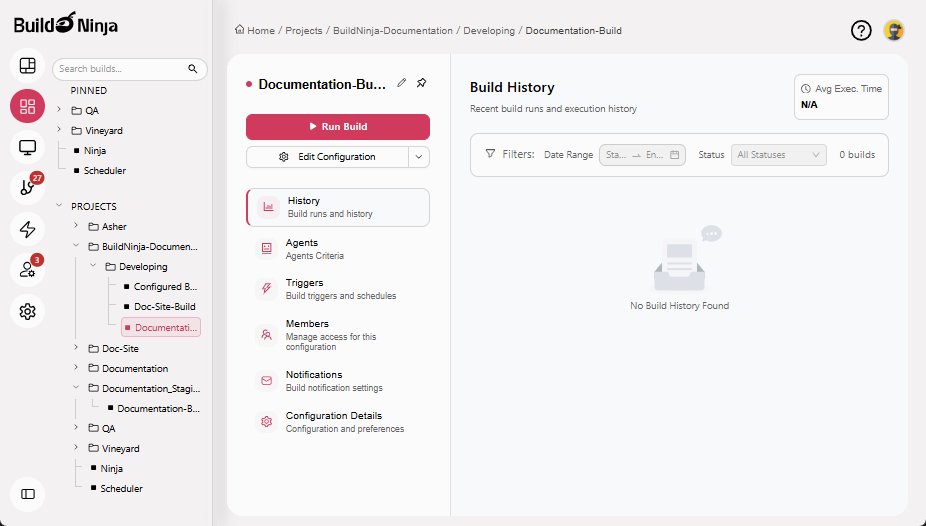926x526 pixels.
Task: Go to Developing in breadcrumb
Action: (489, 30)
